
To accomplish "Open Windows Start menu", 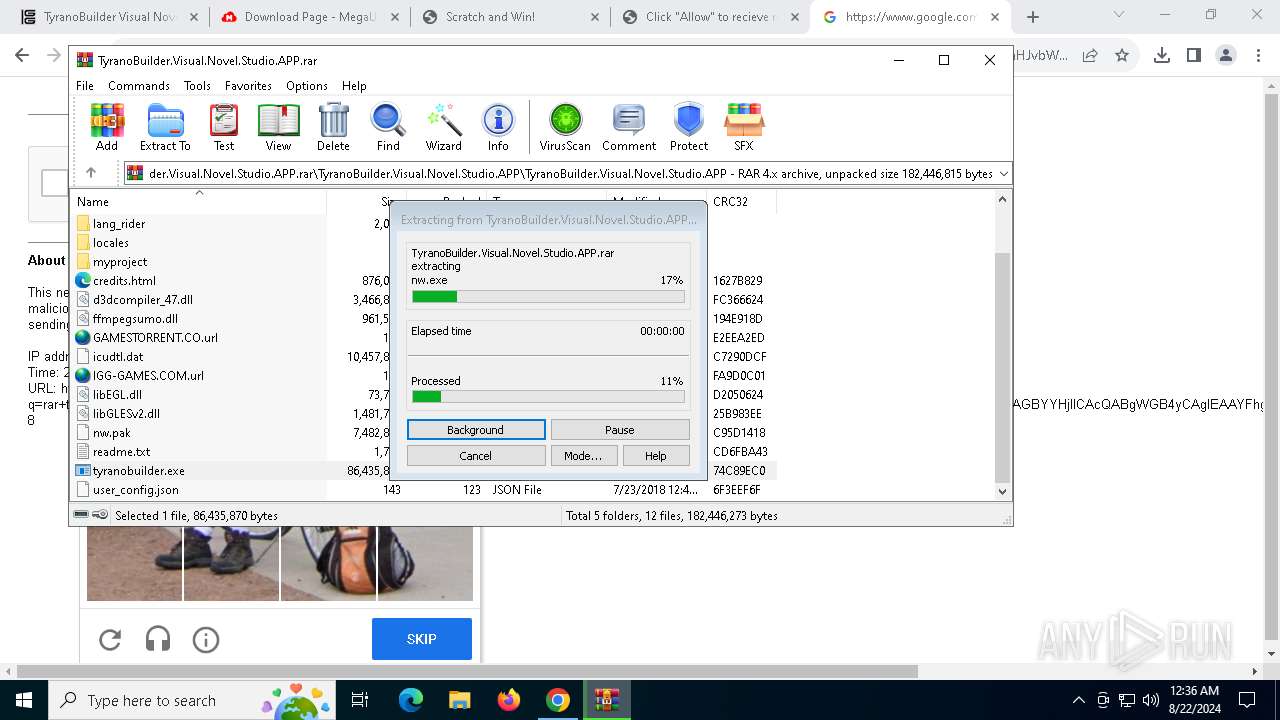I will pyautogui.click(x=23, y=700).
